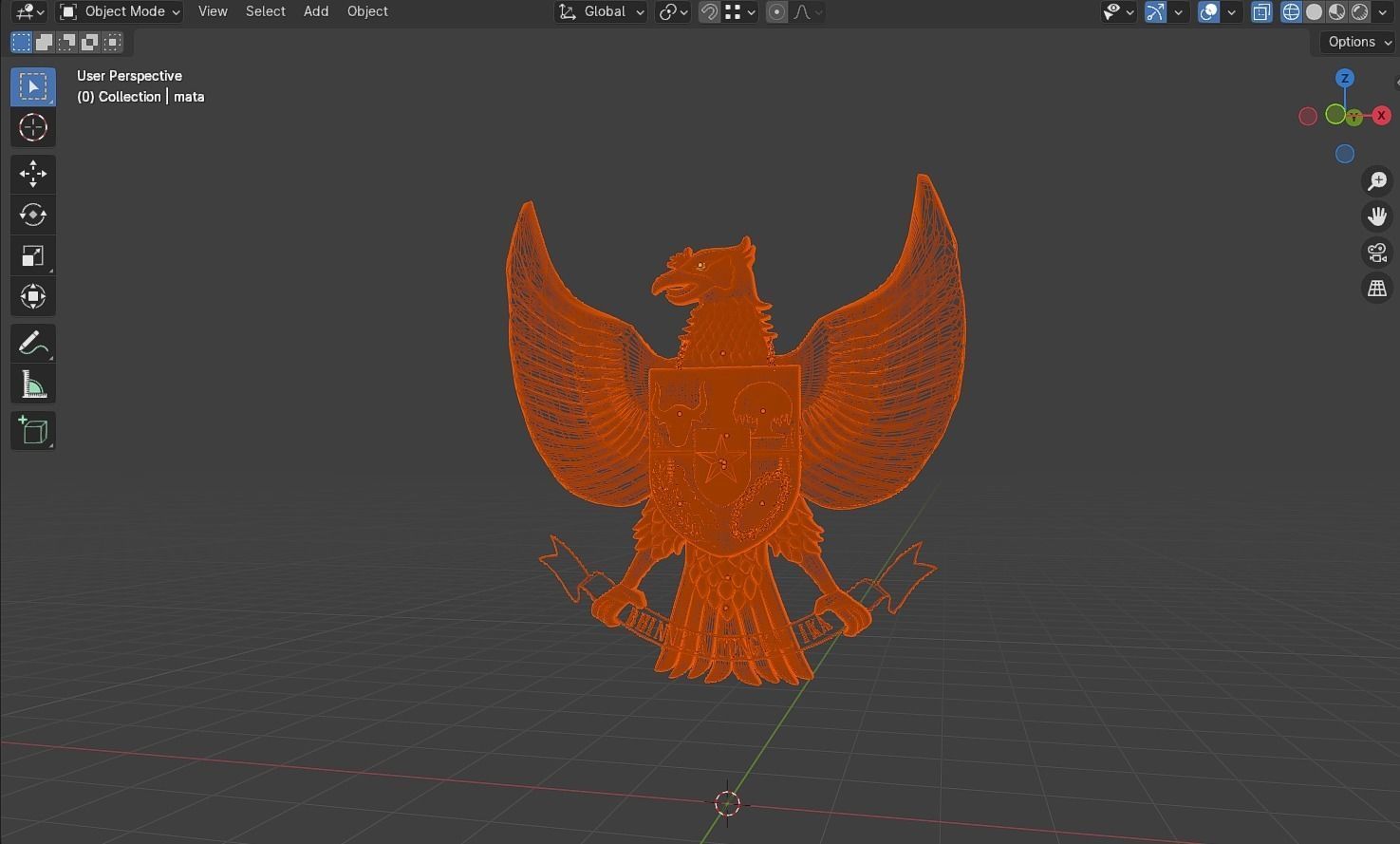Open the View menu
Image resolution: width=1400 pixels, height=844 pixels.
[x=213, y=11]
